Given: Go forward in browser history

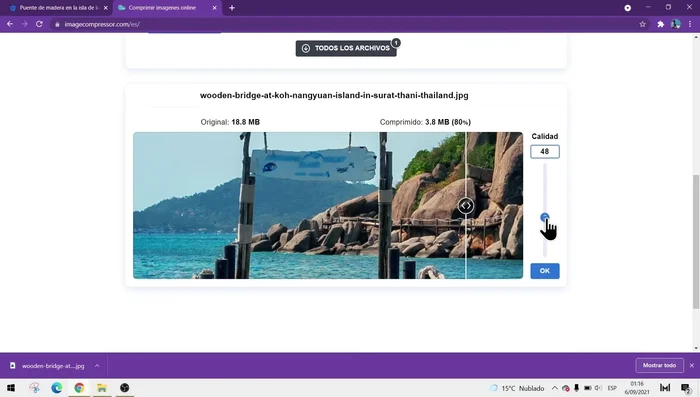Looking at the screenshot, I should pyautogui.click(x=25, y=24).
